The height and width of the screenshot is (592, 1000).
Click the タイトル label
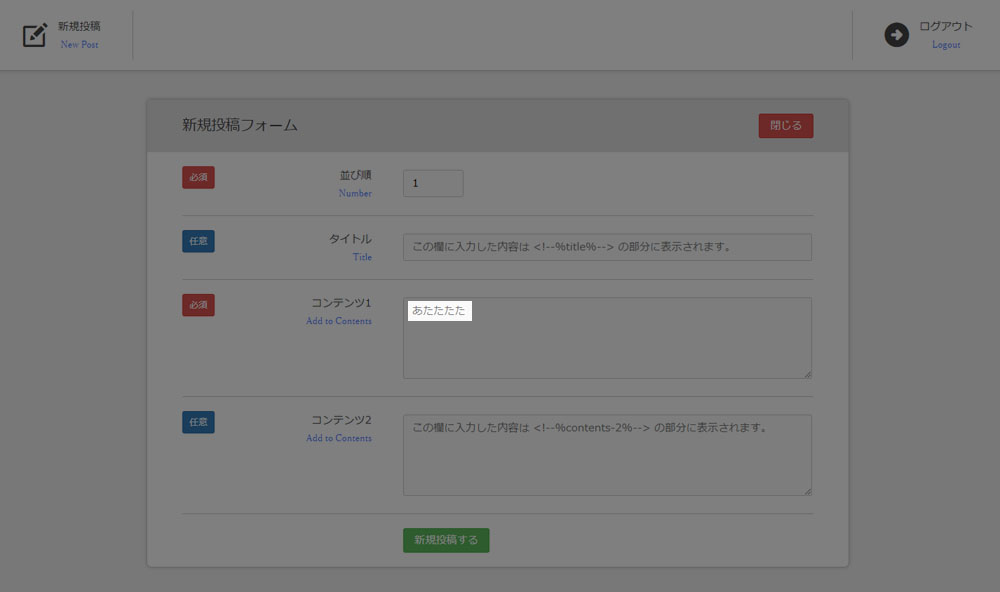click(x=350, y=239)
